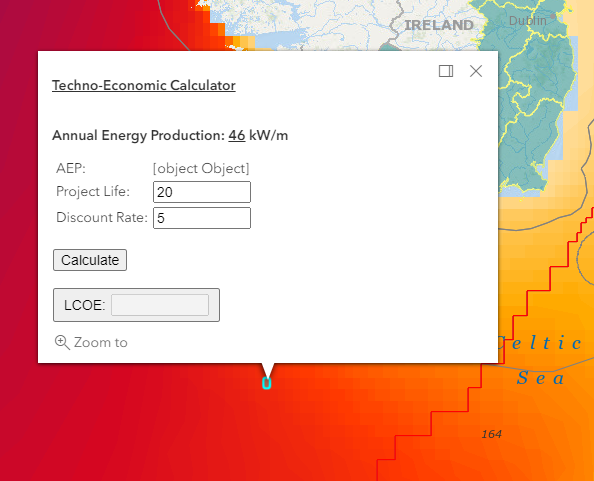This screenshot has width=594, height=481.
Task: Click the Zoom to magnifier icon
Action: click(x=62, y=342)
